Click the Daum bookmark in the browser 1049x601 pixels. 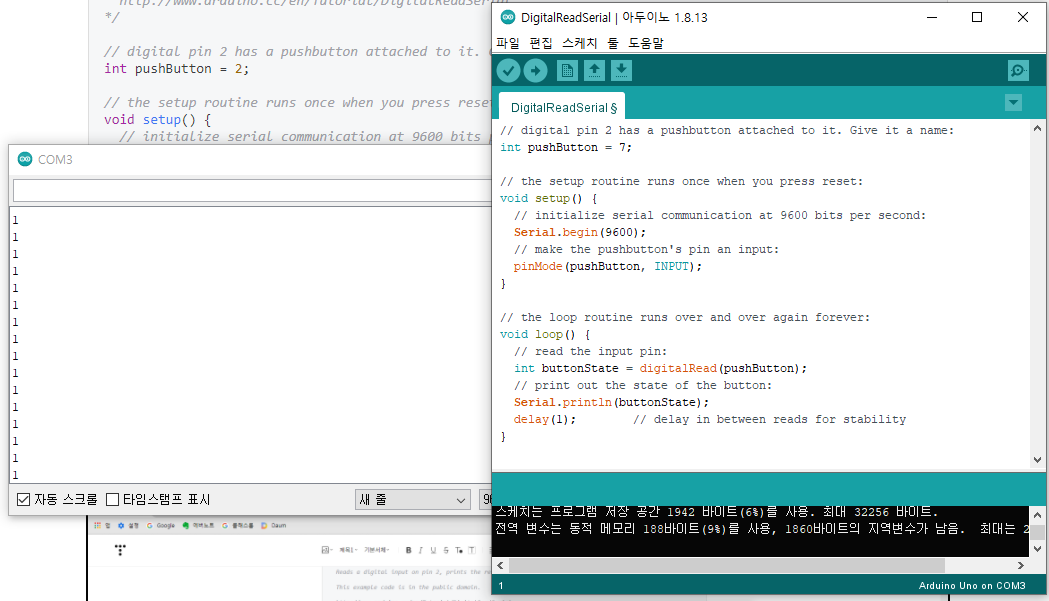[x=274, y=525]
